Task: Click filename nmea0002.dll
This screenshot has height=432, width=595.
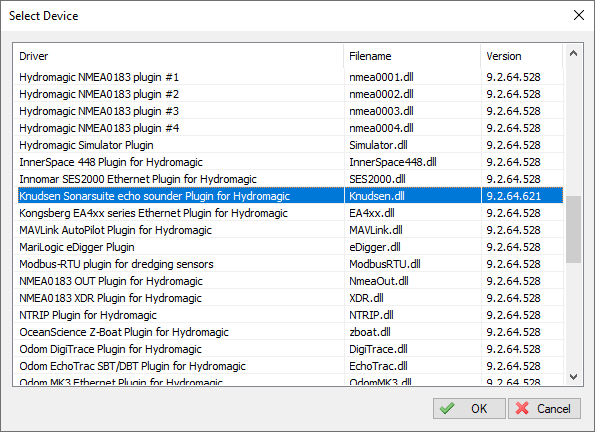Action: coord(381,94)
